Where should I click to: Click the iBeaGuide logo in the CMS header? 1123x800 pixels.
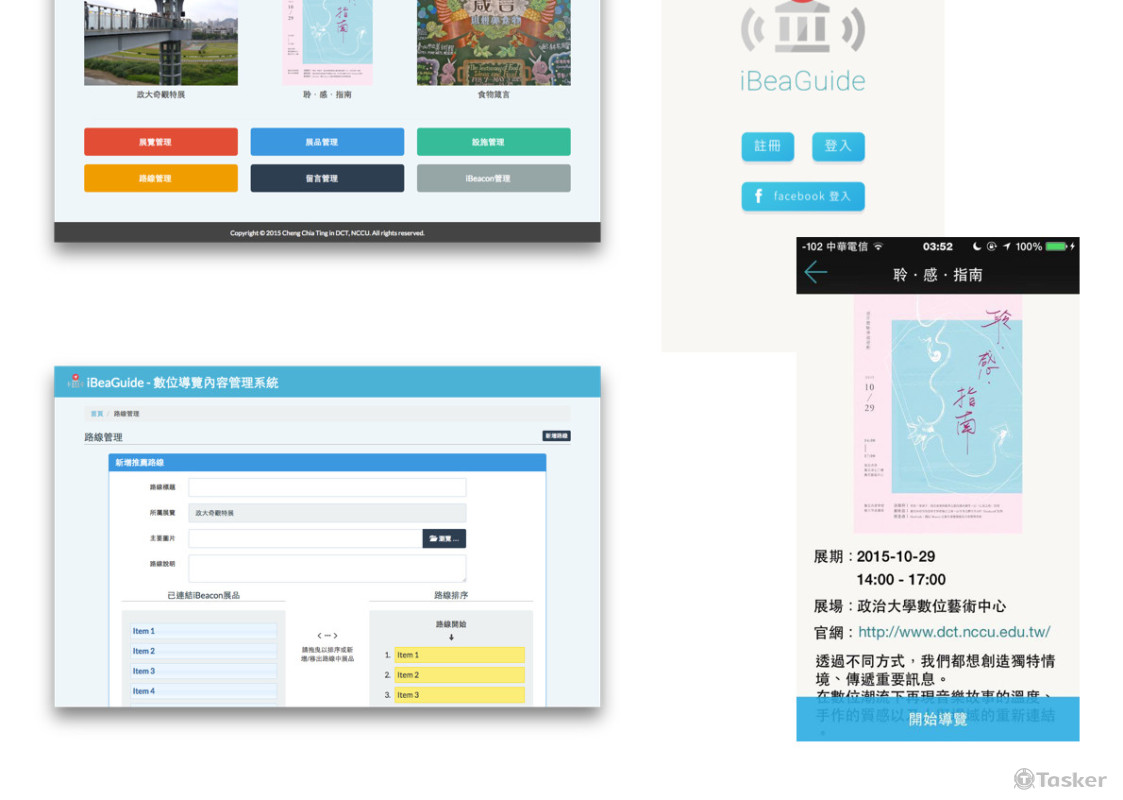point(75,381)
